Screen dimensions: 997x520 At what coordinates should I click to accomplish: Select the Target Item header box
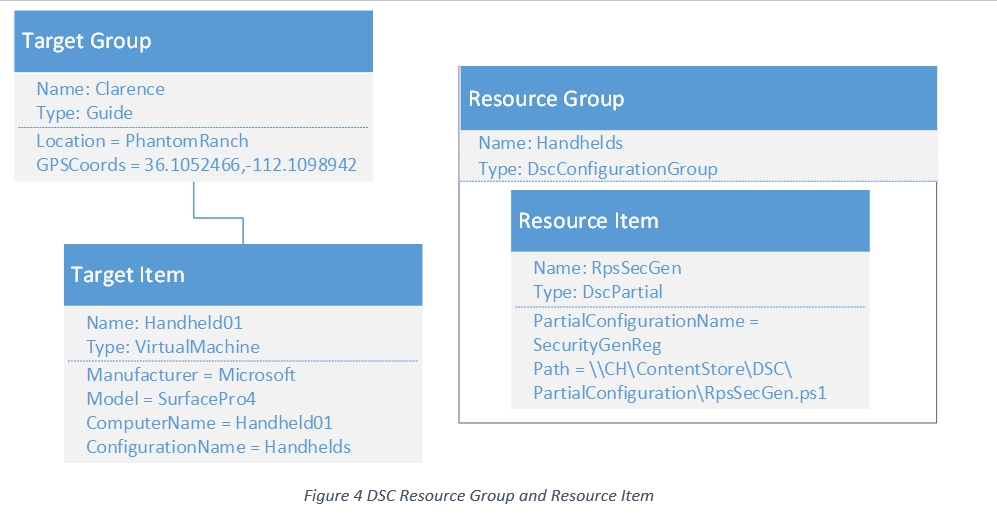coord(243,275)
